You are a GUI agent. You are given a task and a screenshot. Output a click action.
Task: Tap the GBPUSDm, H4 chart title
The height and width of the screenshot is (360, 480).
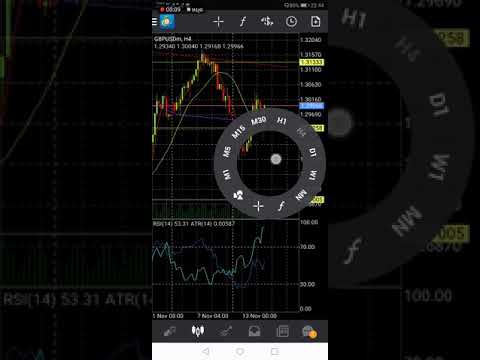(172, 39)
